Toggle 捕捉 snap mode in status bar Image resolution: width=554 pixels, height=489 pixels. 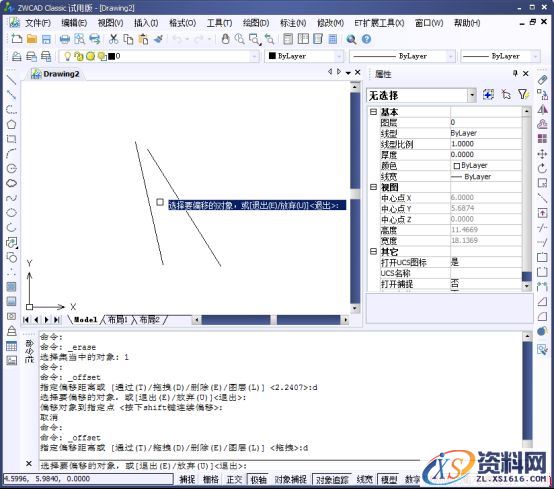pos(187,479)
